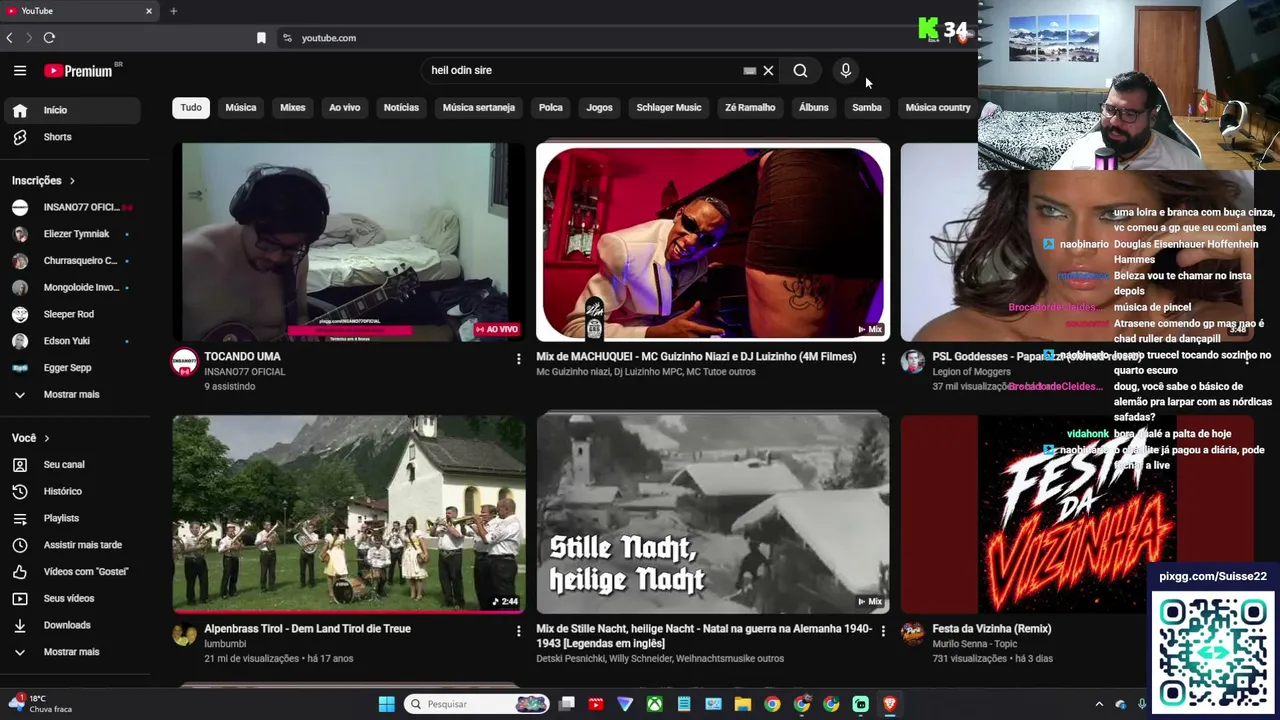Go back in the browser
The image size is (1280, 720).
pyautogui.click(x=10, y=38)
